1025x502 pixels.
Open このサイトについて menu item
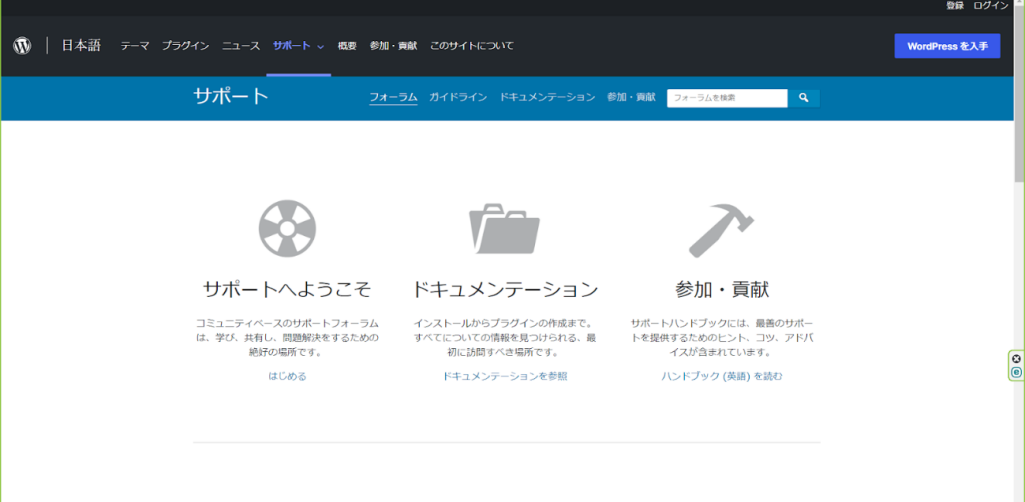tap(471, 46)
